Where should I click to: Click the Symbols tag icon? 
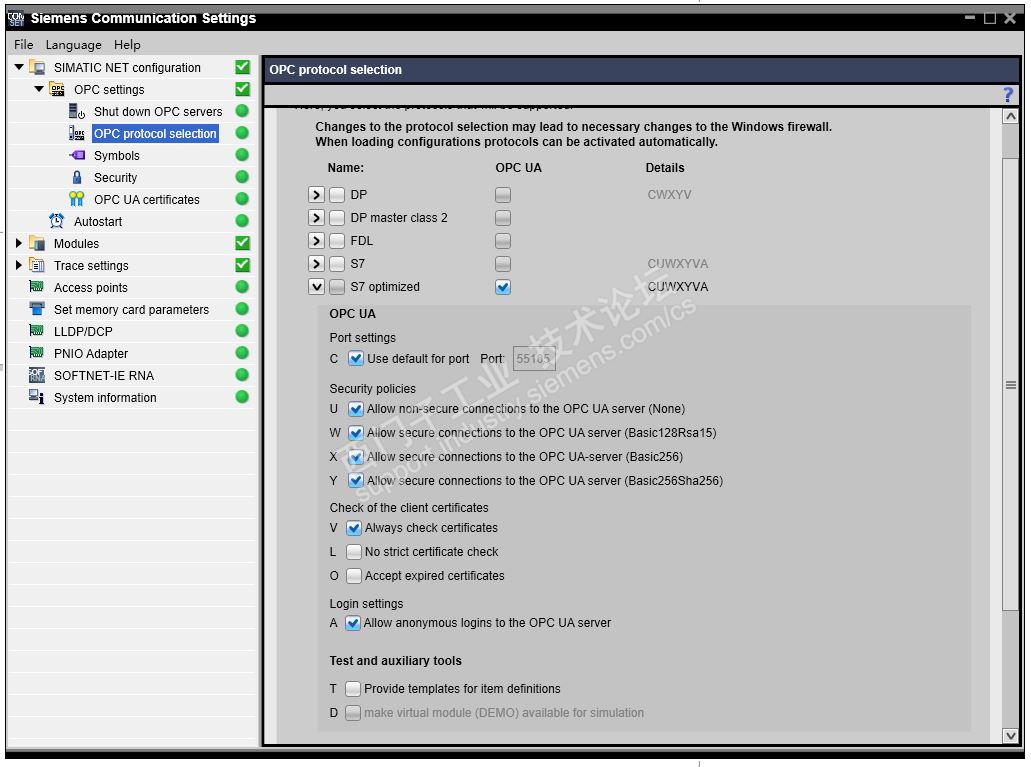pyautogui.click(x=77, y=155)
